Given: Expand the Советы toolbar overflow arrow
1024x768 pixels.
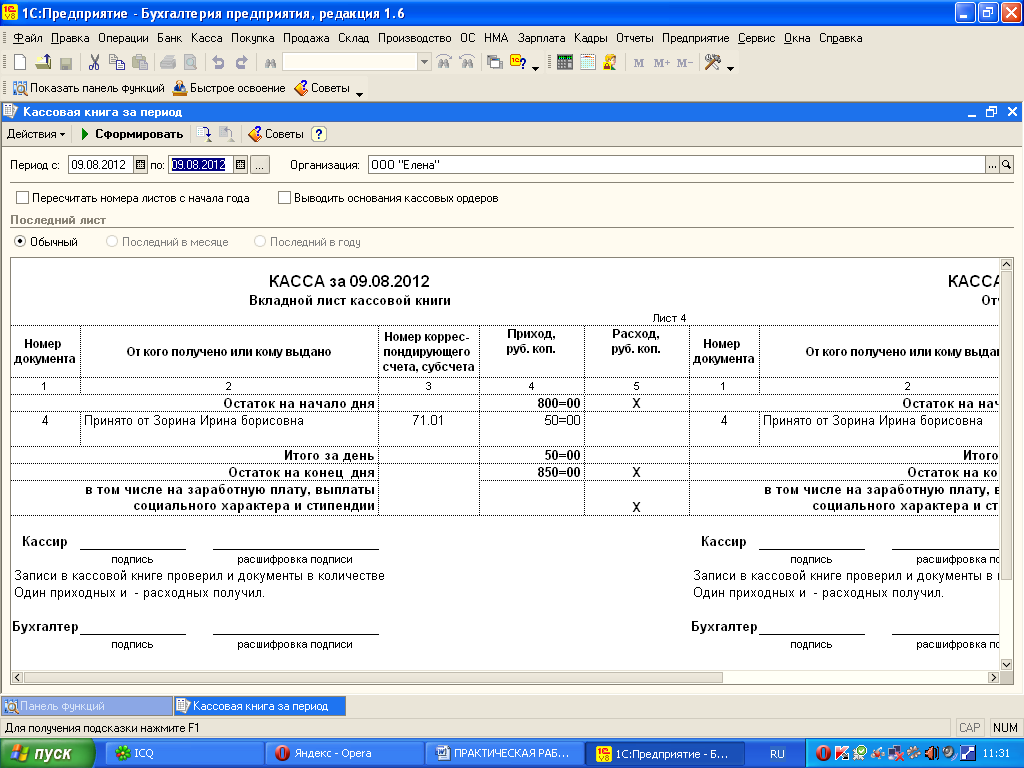Looking at the screenshot, I should pyautogui.click(x=359, y=95).
